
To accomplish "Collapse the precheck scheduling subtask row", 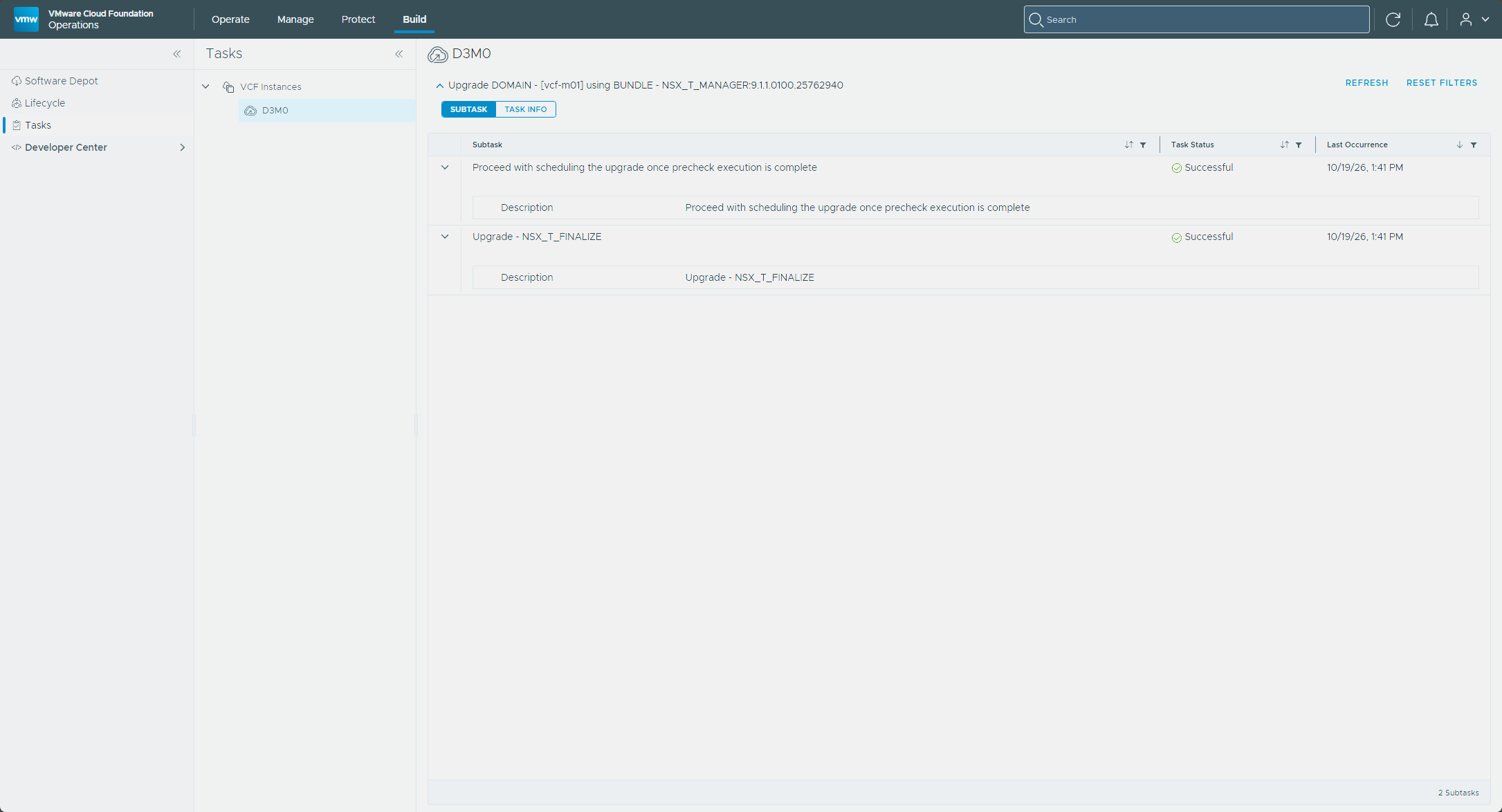I will 445,167.
